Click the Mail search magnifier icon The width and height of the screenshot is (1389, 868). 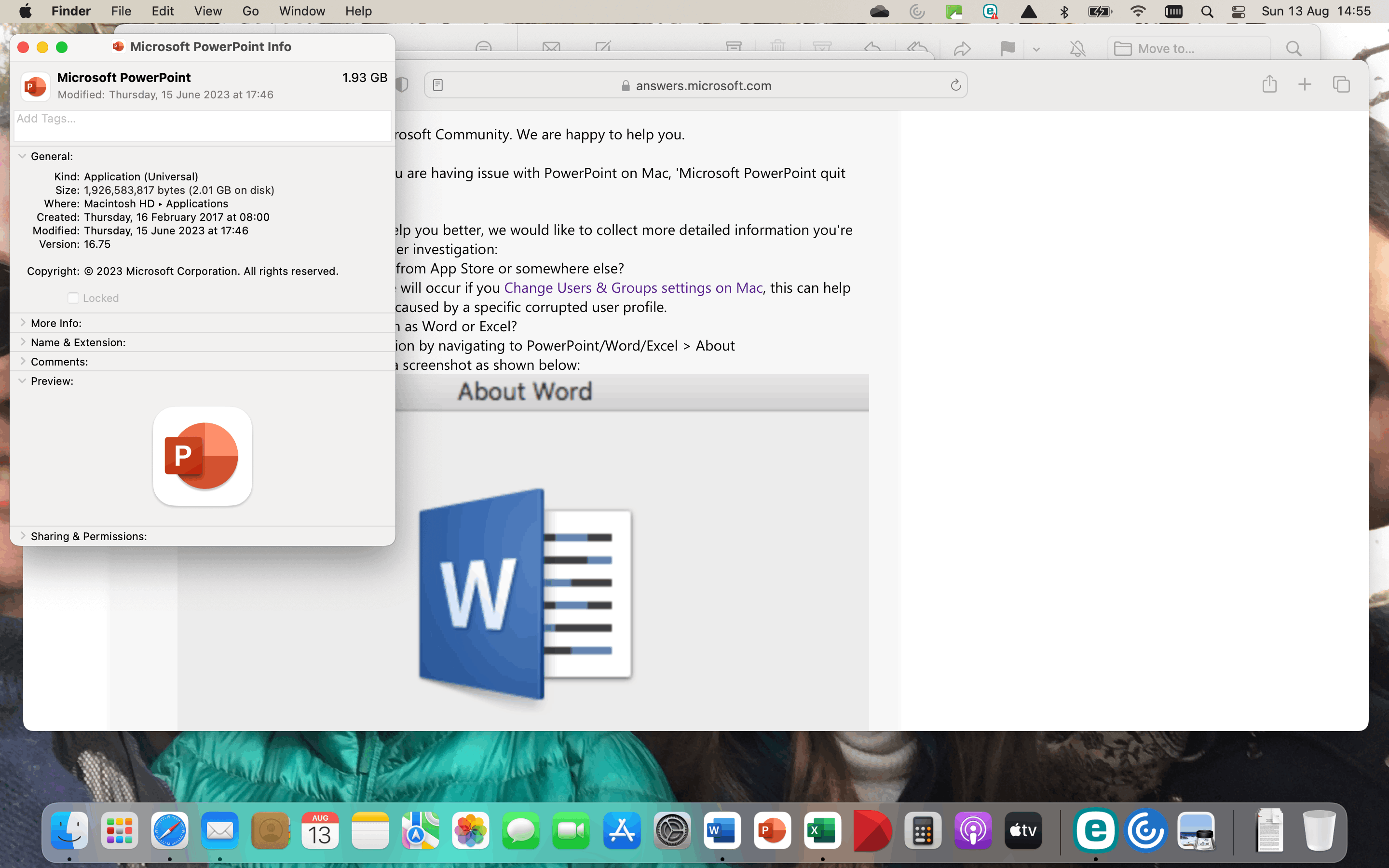click(1294, 49)
